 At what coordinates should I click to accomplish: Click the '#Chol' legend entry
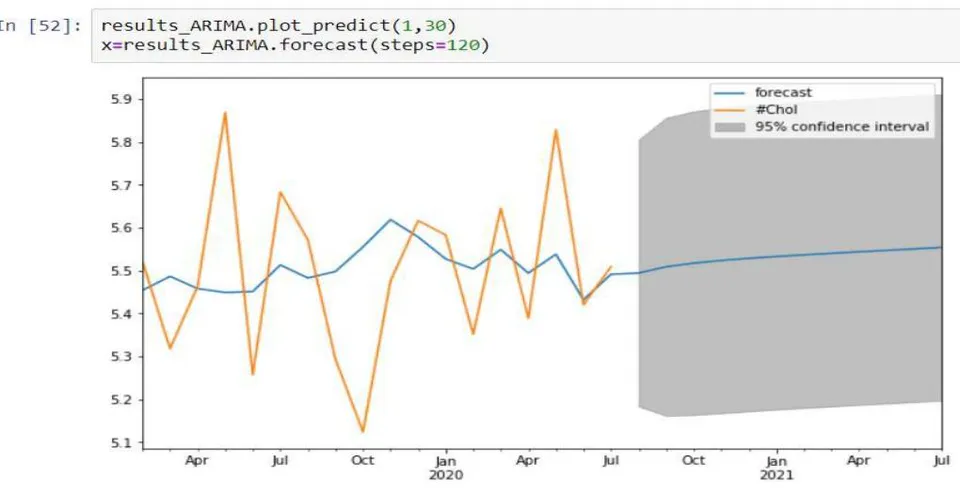(x=776, y=110)
